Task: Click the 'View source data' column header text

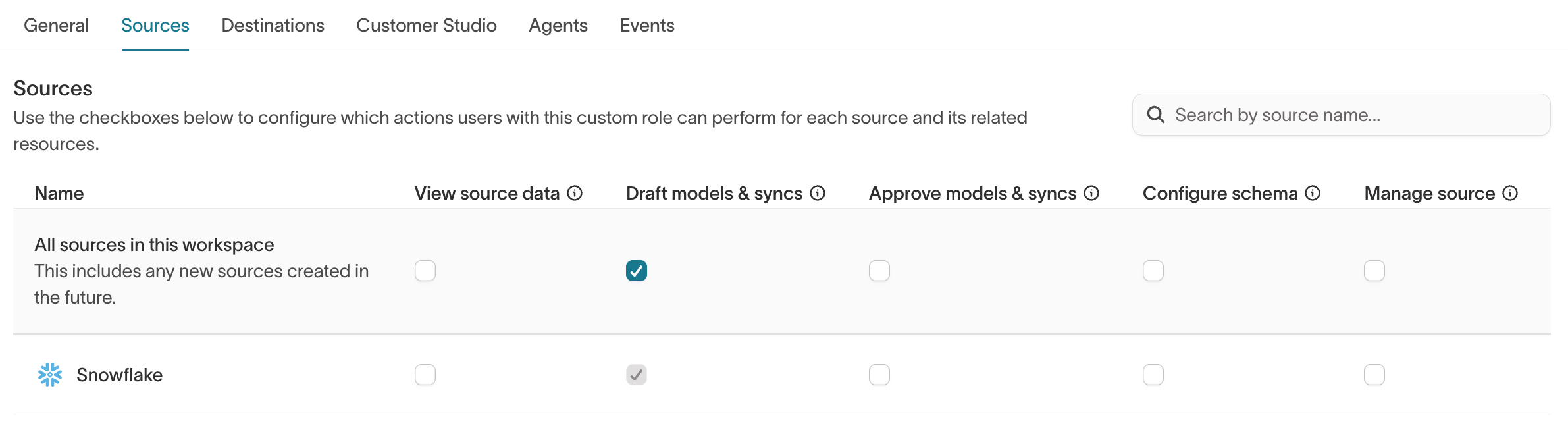Action: (x=487, y=193)
